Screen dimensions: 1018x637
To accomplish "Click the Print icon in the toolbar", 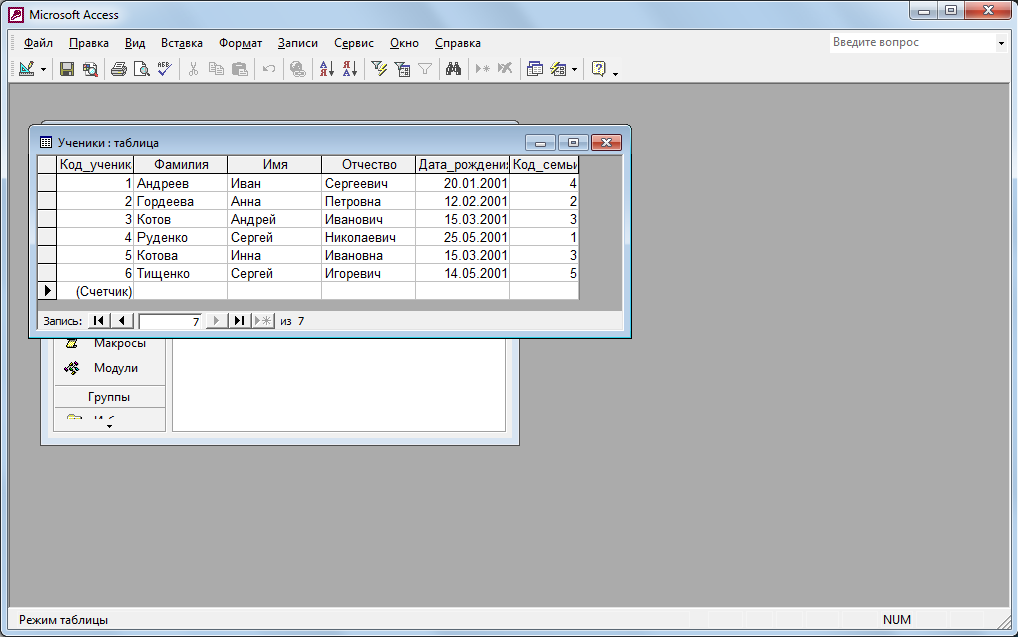I will pyautogui.click(x=119, y=69).
